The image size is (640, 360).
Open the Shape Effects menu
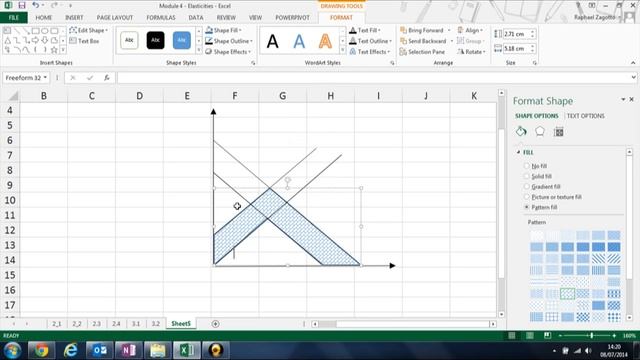228,52
